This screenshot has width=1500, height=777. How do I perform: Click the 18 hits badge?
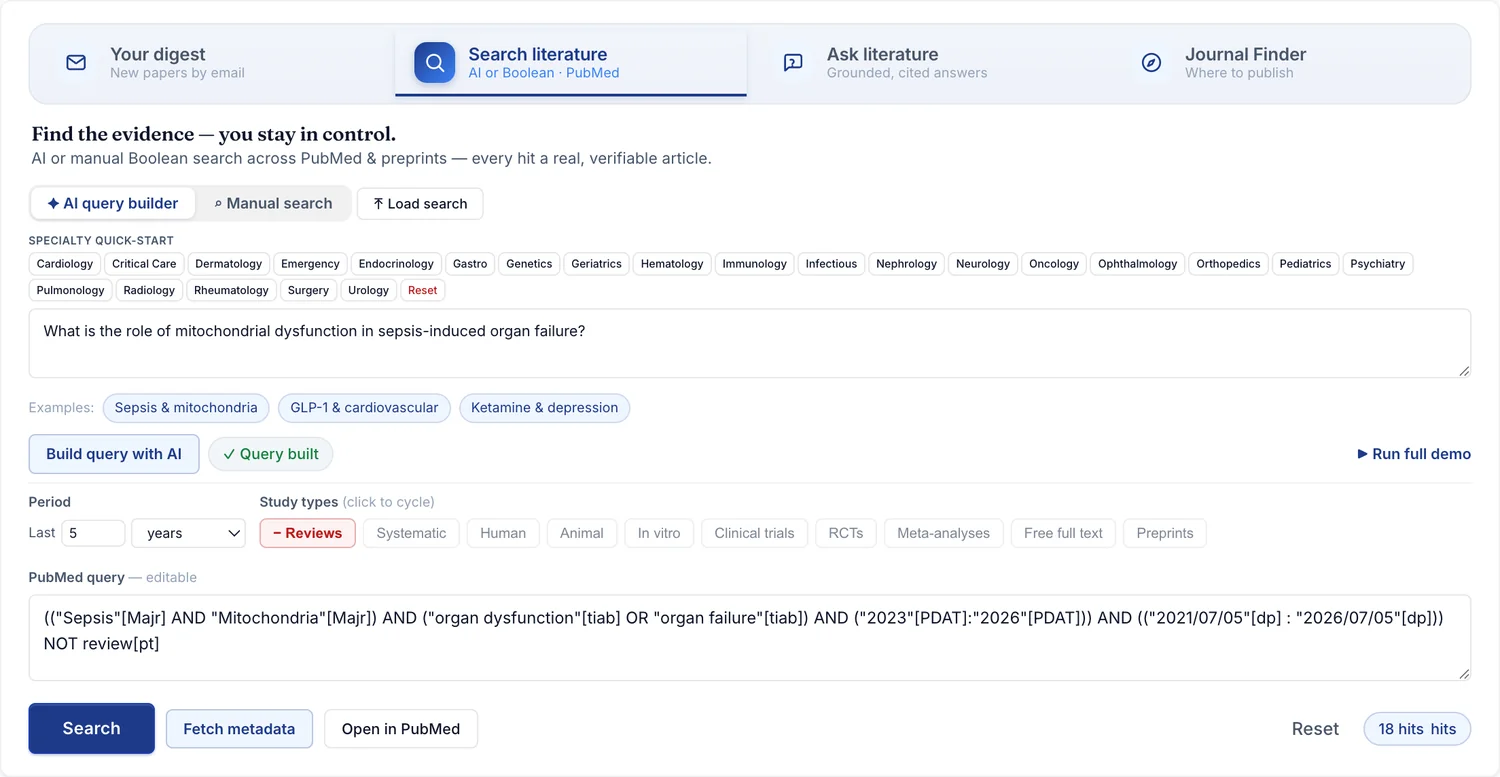[x=1417, y=729]
